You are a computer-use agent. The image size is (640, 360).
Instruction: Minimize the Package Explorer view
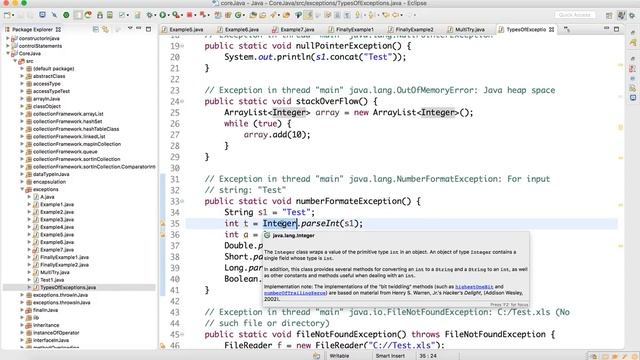(139, 29)
